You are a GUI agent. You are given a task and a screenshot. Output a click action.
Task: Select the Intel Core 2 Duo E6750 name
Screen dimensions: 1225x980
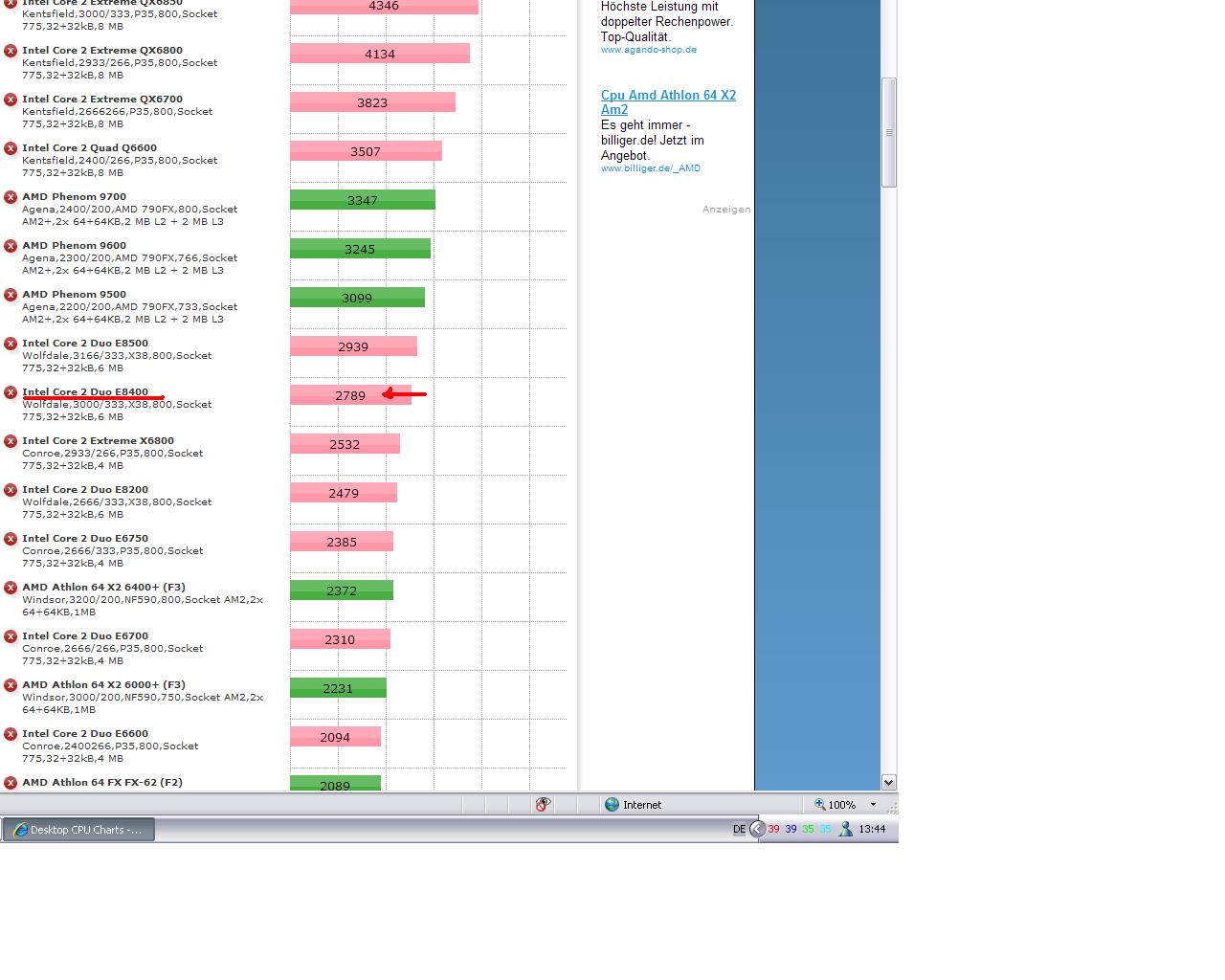(85, 539)
